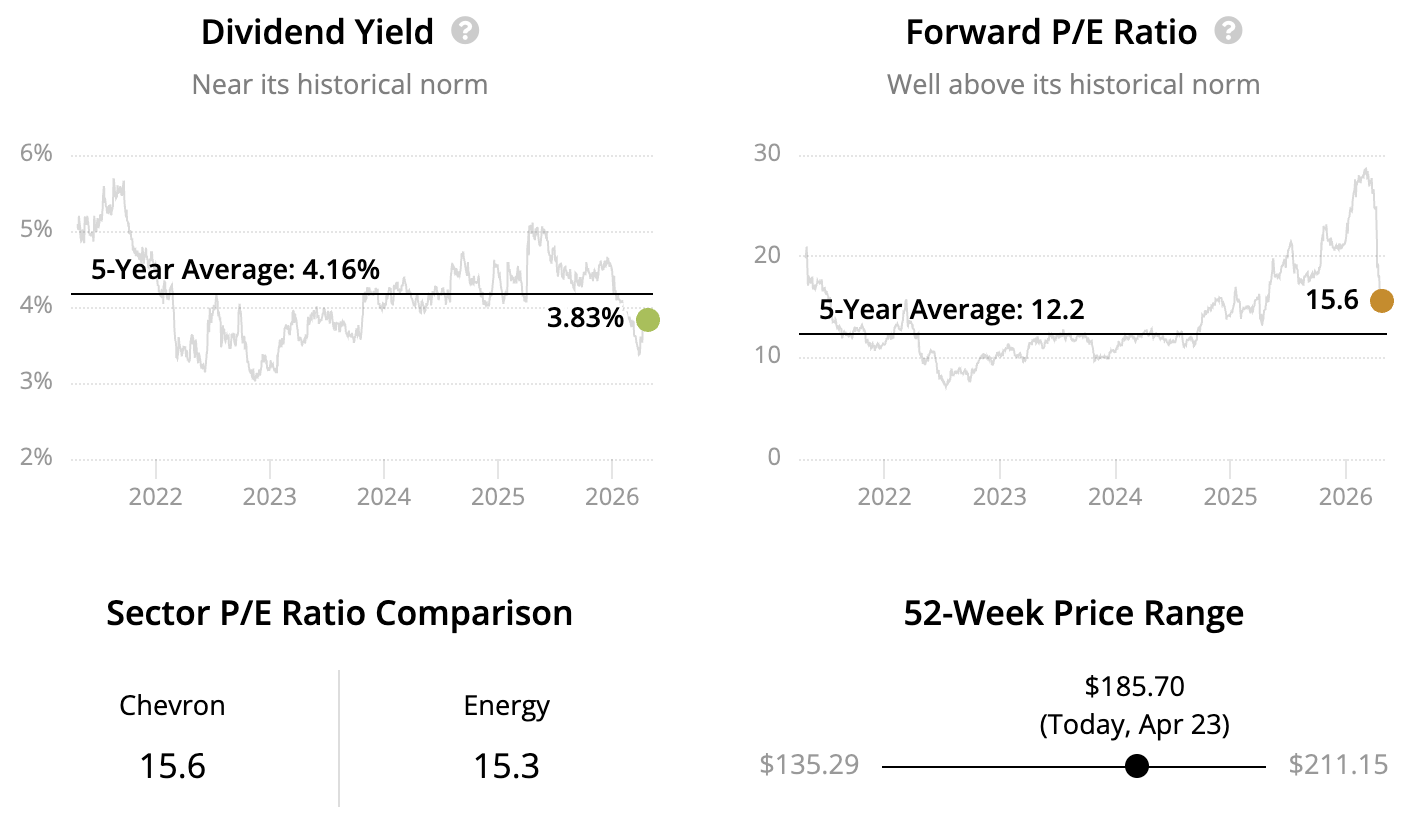Click today's $185.70 price label

[x=1134, y=686]
